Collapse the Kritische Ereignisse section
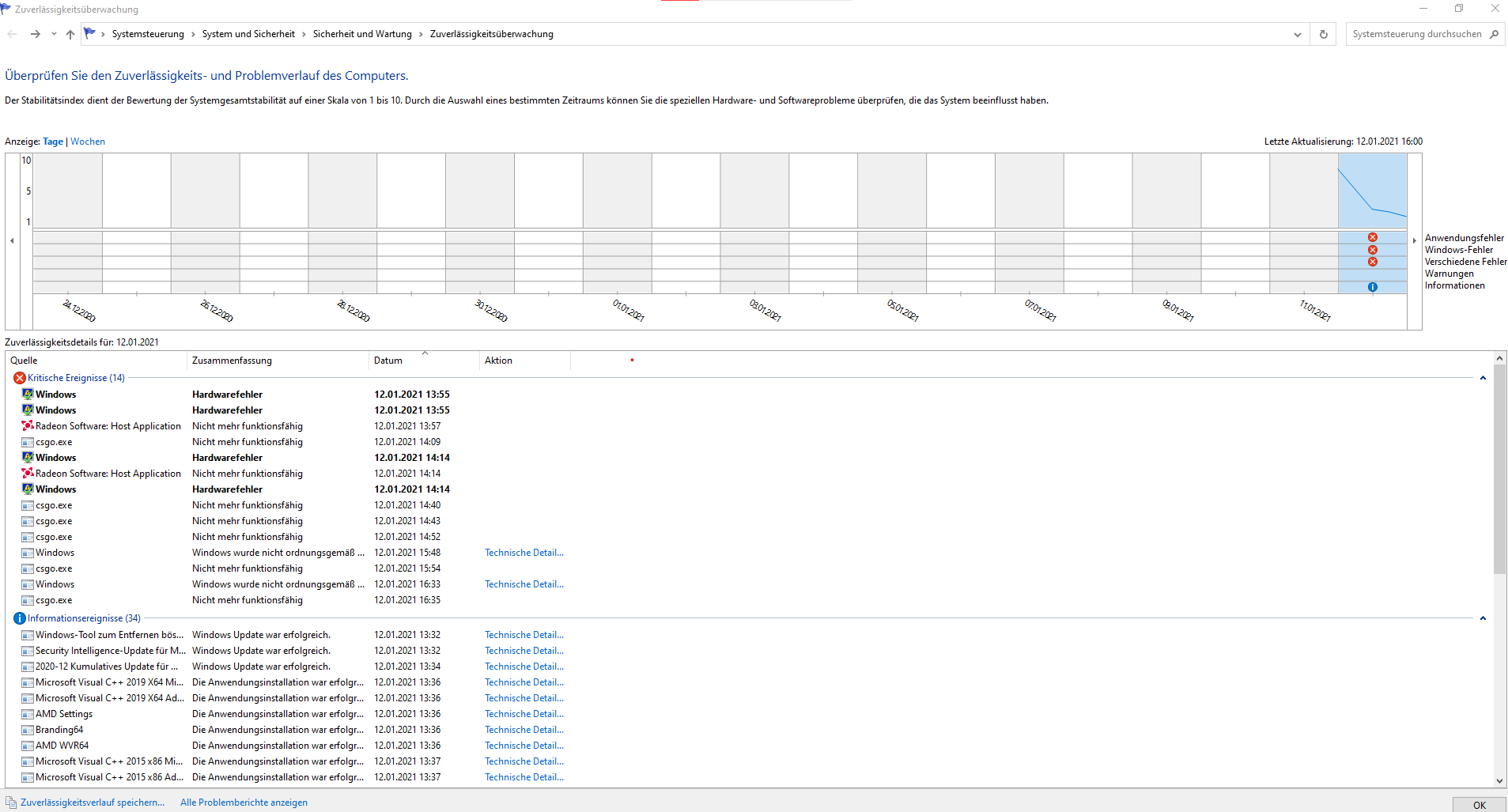The height and width of the screenshot is (812, 1508). pos(1482,378)
